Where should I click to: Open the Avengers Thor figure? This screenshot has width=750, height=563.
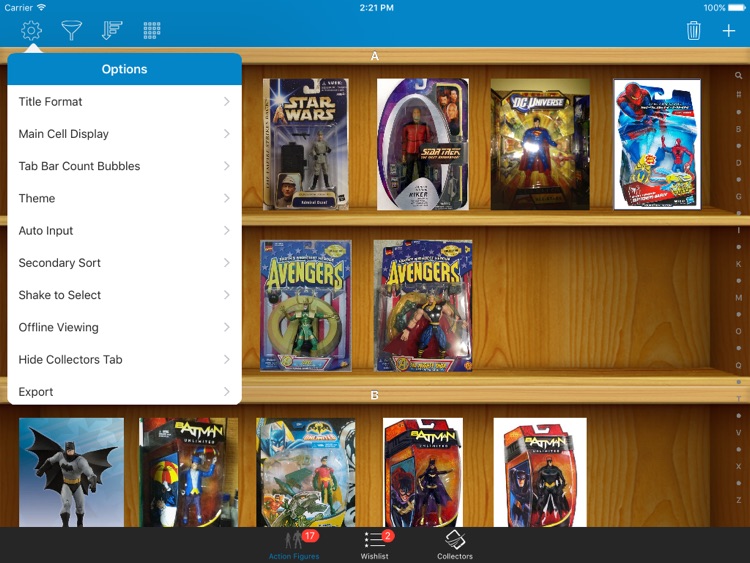[423, 306]
